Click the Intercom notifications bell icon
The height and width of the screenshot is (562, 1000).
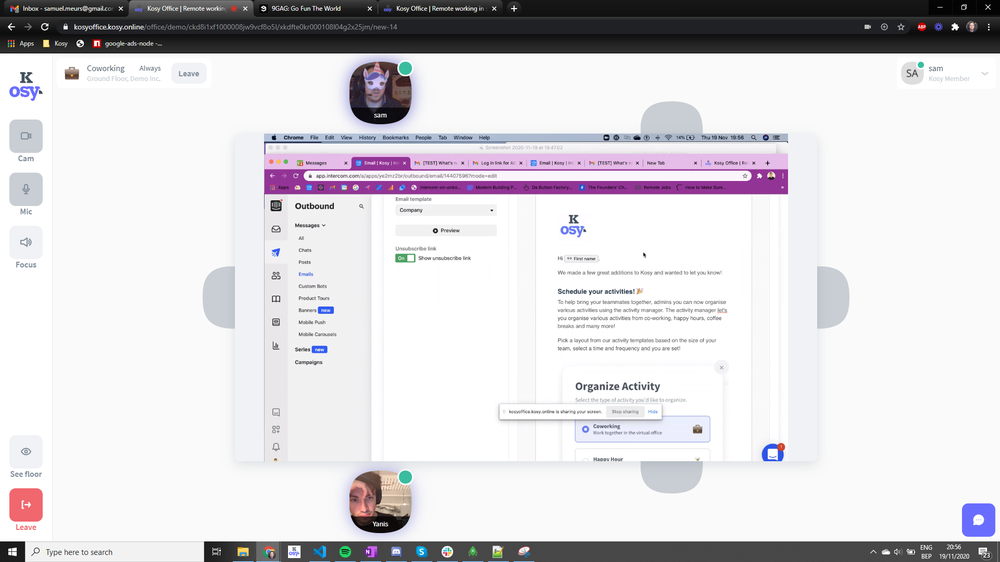click(276, 447)
